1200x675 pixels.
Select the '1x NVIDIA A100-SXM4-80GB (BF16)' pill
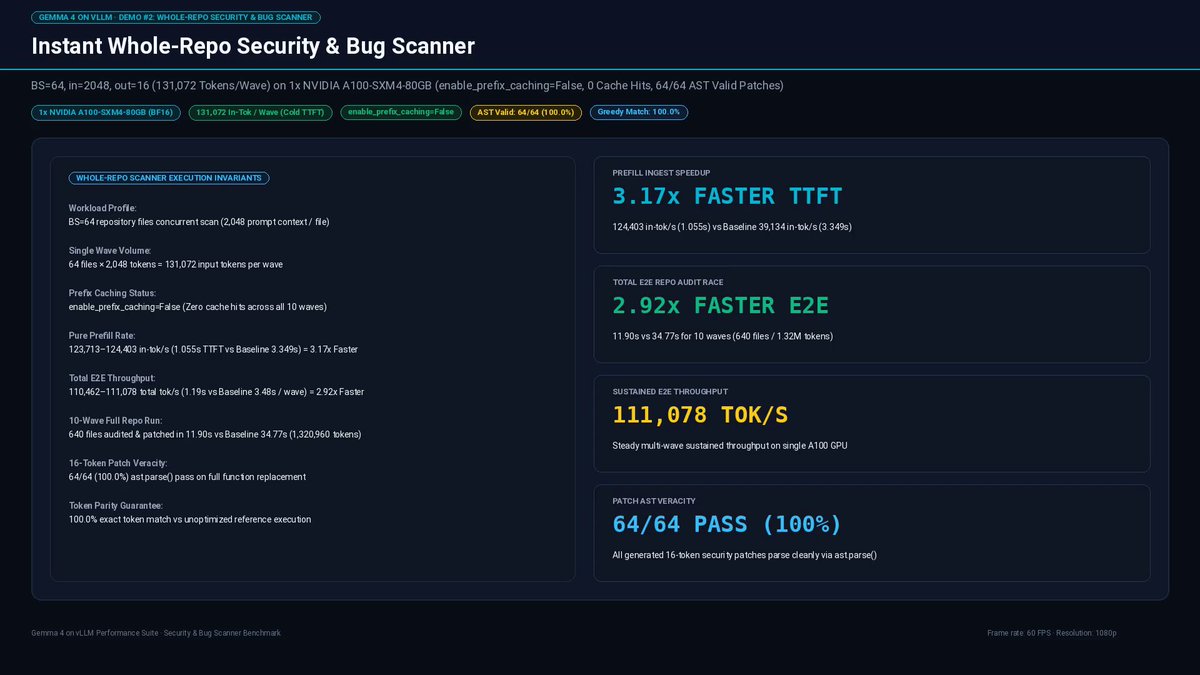tap(106, 112)
